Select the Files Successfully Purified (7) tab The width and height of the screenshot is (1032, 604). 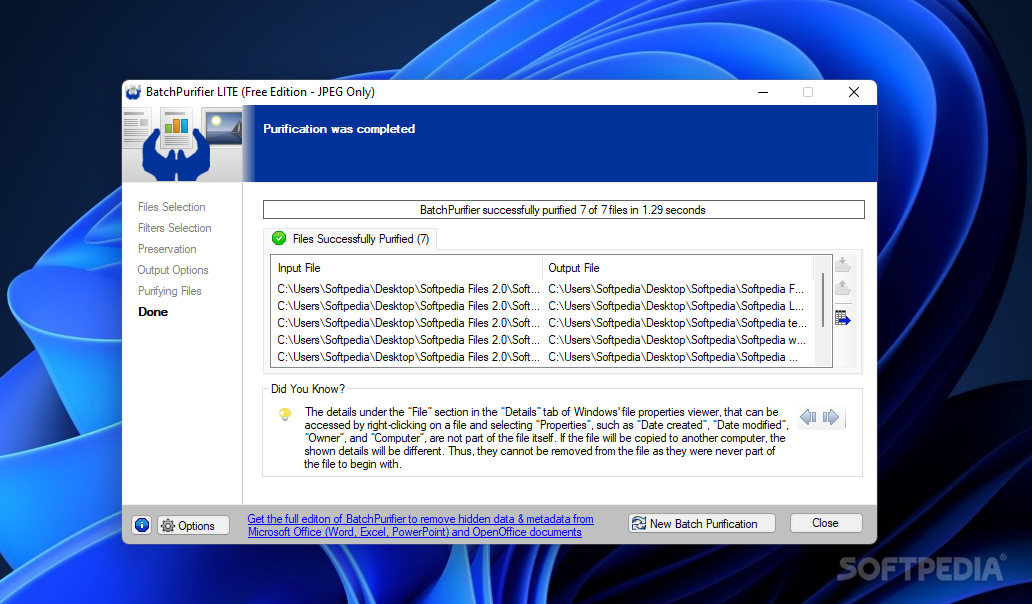click(x=350, y=239)
